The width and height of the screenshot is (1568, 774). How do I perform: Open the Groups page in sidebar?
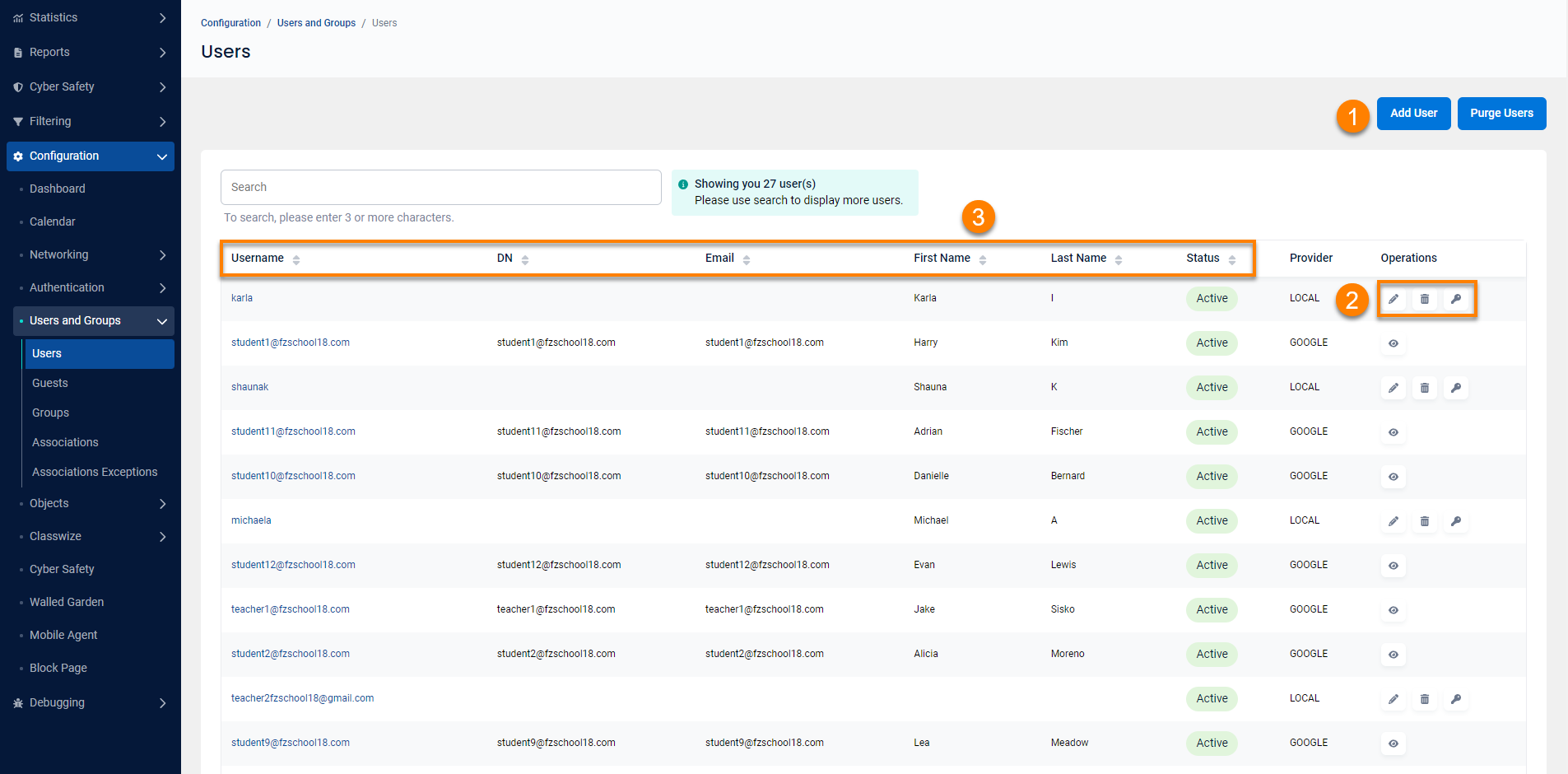(51, 413)
